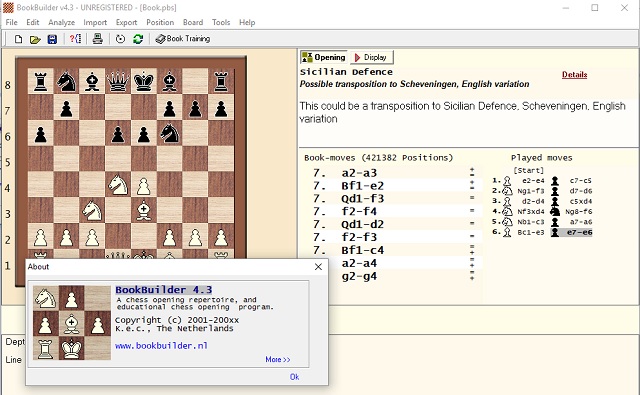Go to played move Bc1-e3
This screenshot has width=640, height=395.
pos(531,232)
